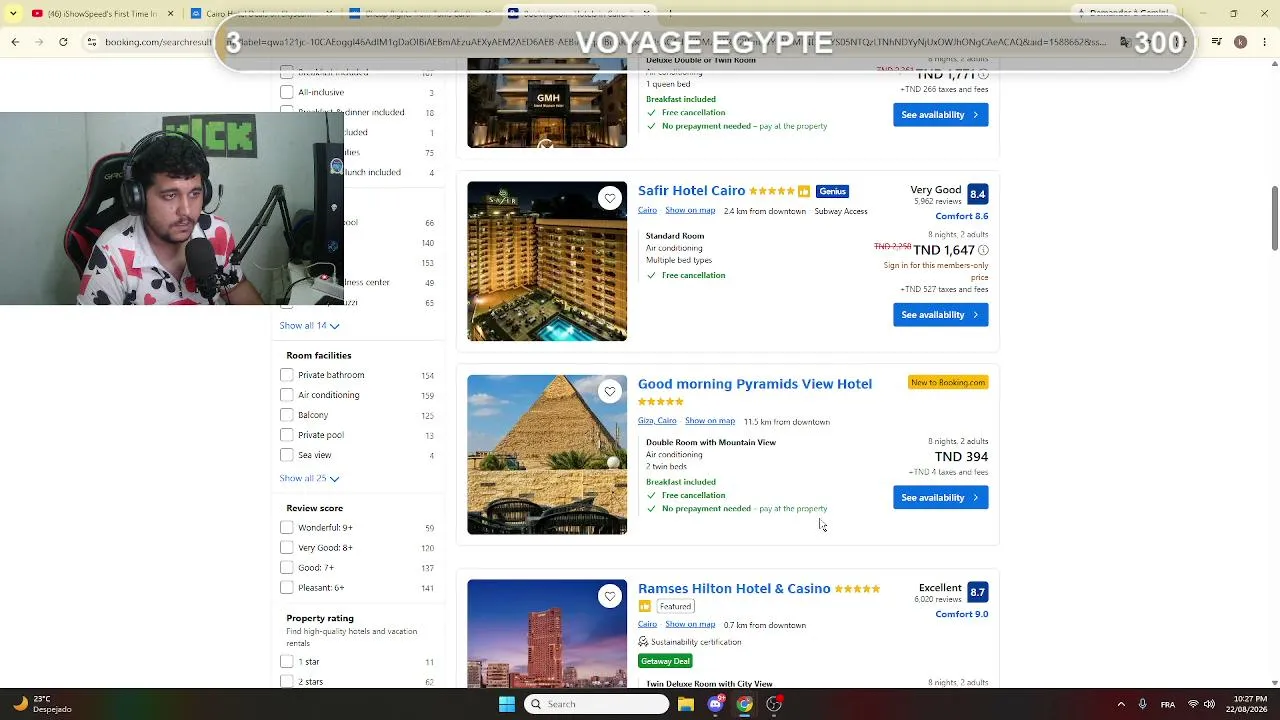Image resolution: width=1280 pixels, height=720 pixels.
Task: Save Safir Hotel Cairo with its heart icon
Action: coord(610,198)
